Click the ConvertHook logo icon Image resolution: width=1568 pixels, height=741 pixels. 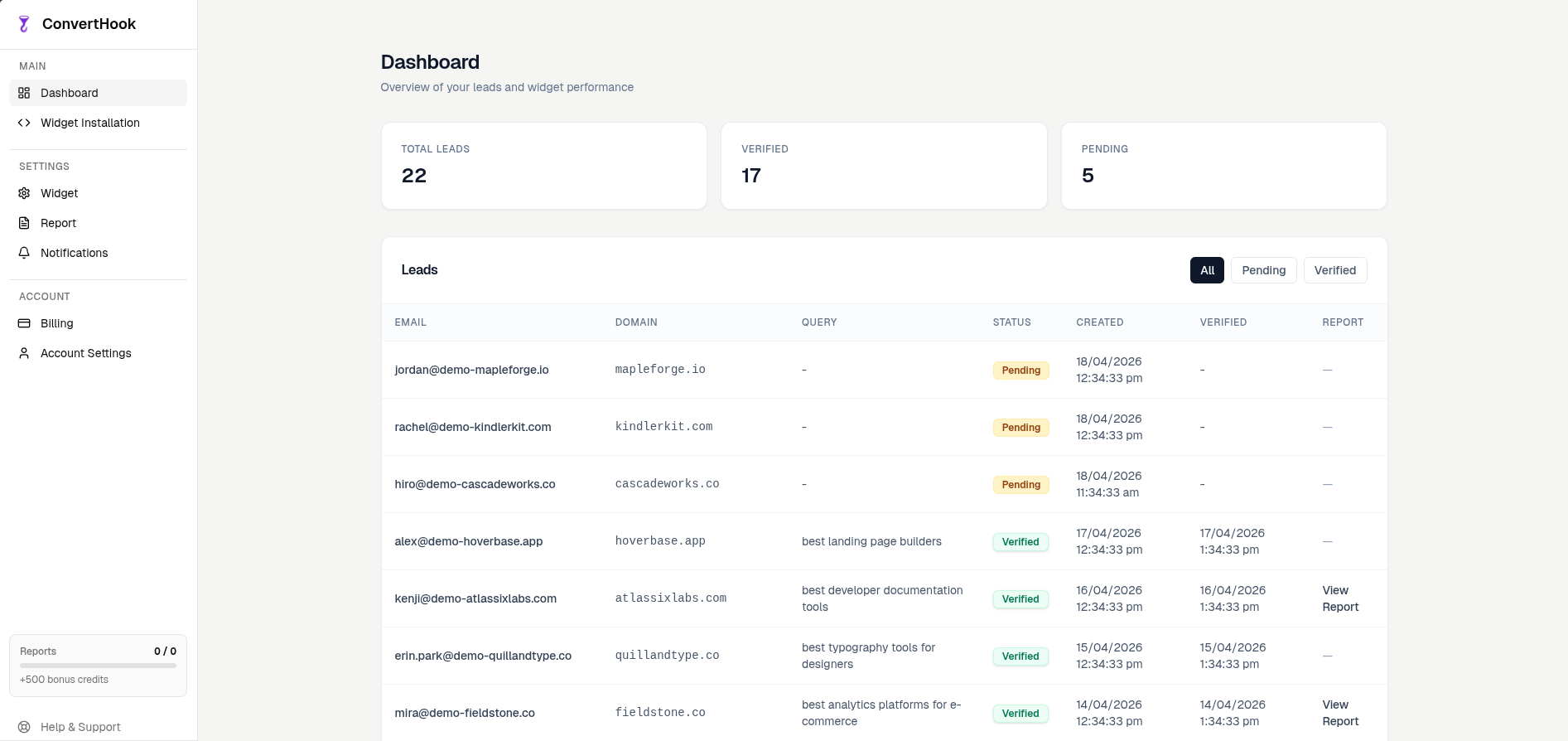[24, 24]
